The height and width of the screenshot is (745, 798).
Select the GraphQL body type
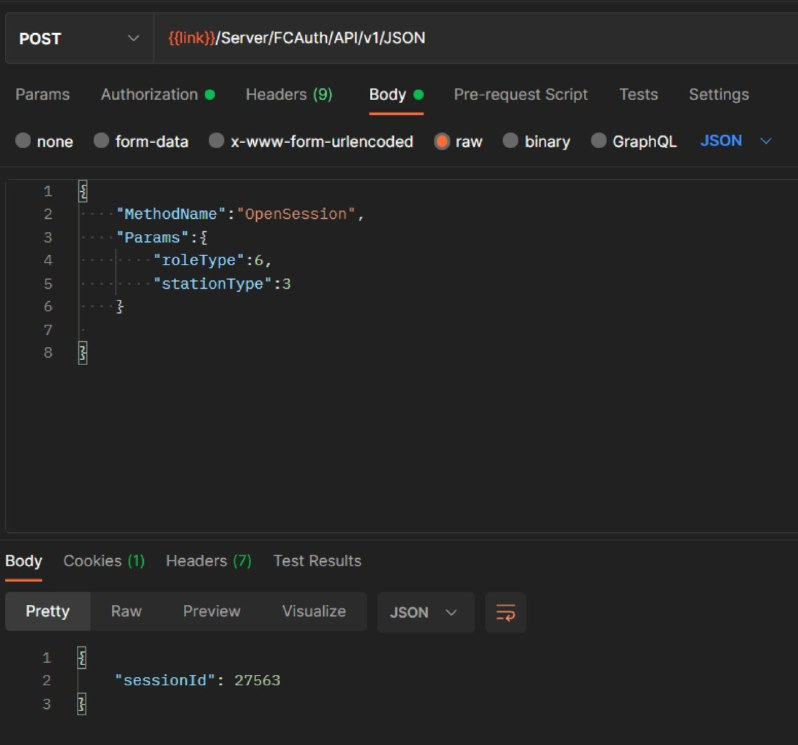[634, 141]
